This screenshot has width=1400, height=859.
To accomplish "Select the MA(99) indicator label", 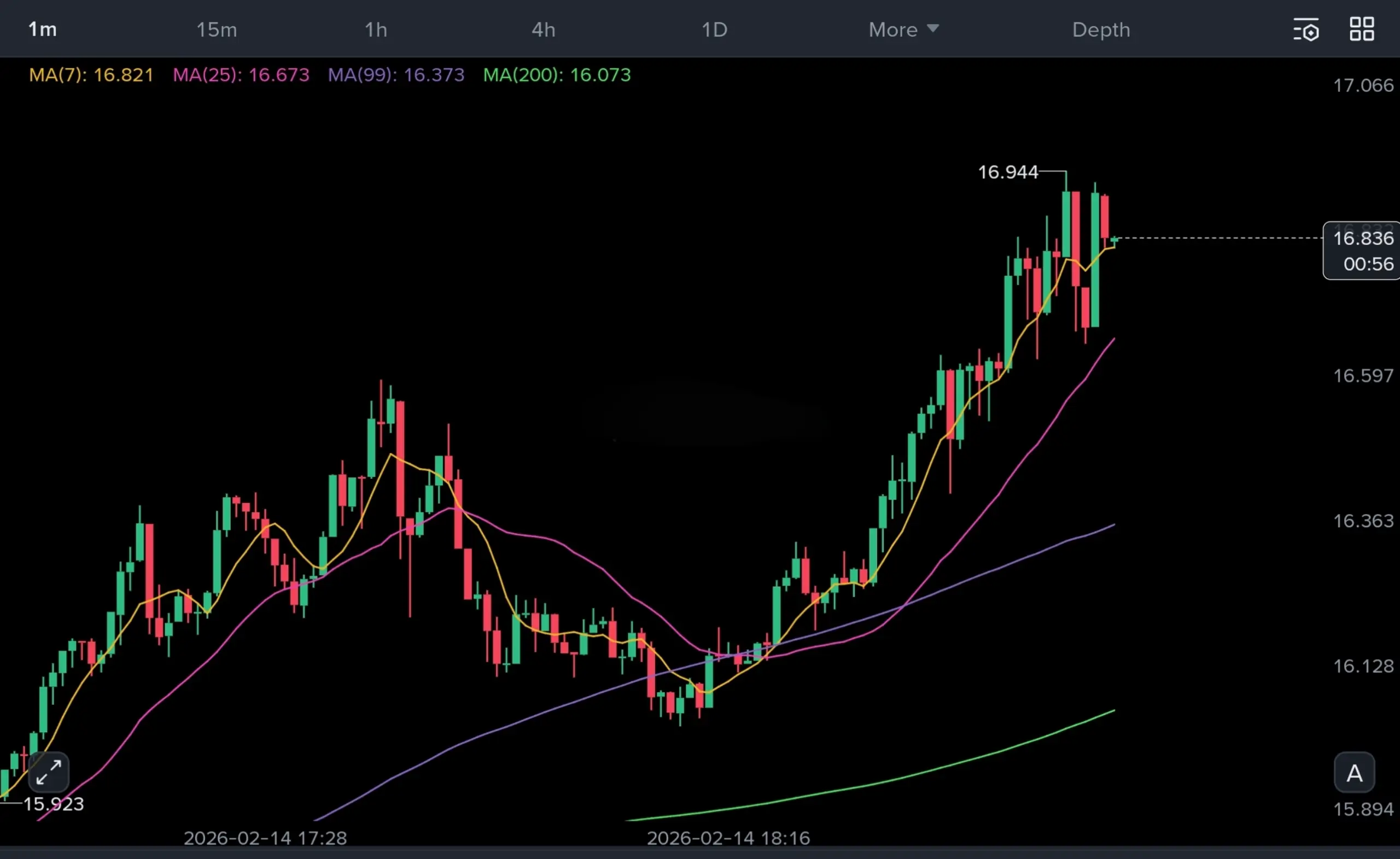I will click(x=396, y=75).
